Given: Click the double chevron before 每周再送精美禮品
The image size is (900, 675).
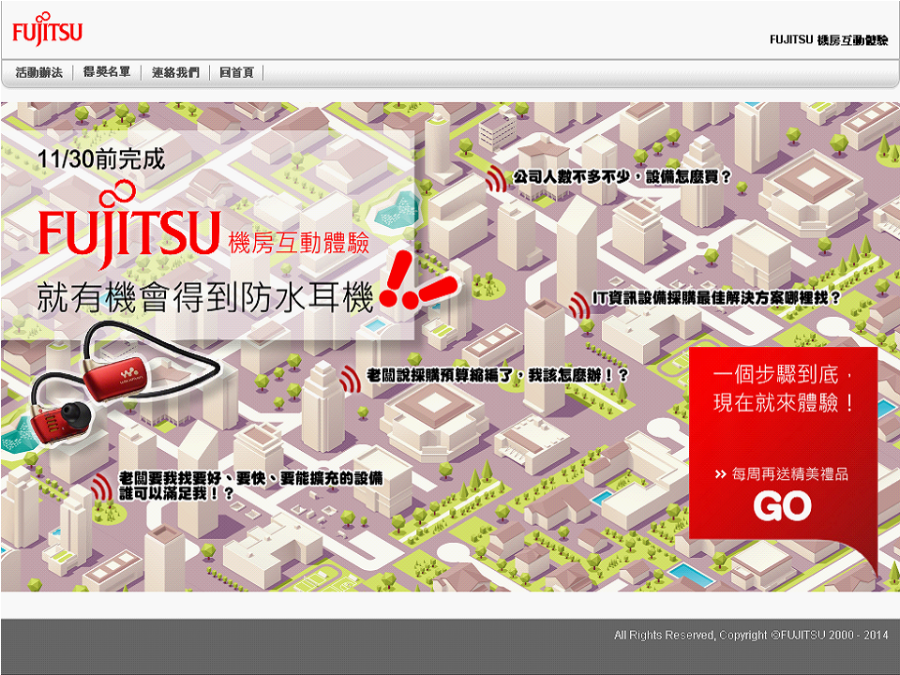Looking at the screenshot, I should point(720,474).
